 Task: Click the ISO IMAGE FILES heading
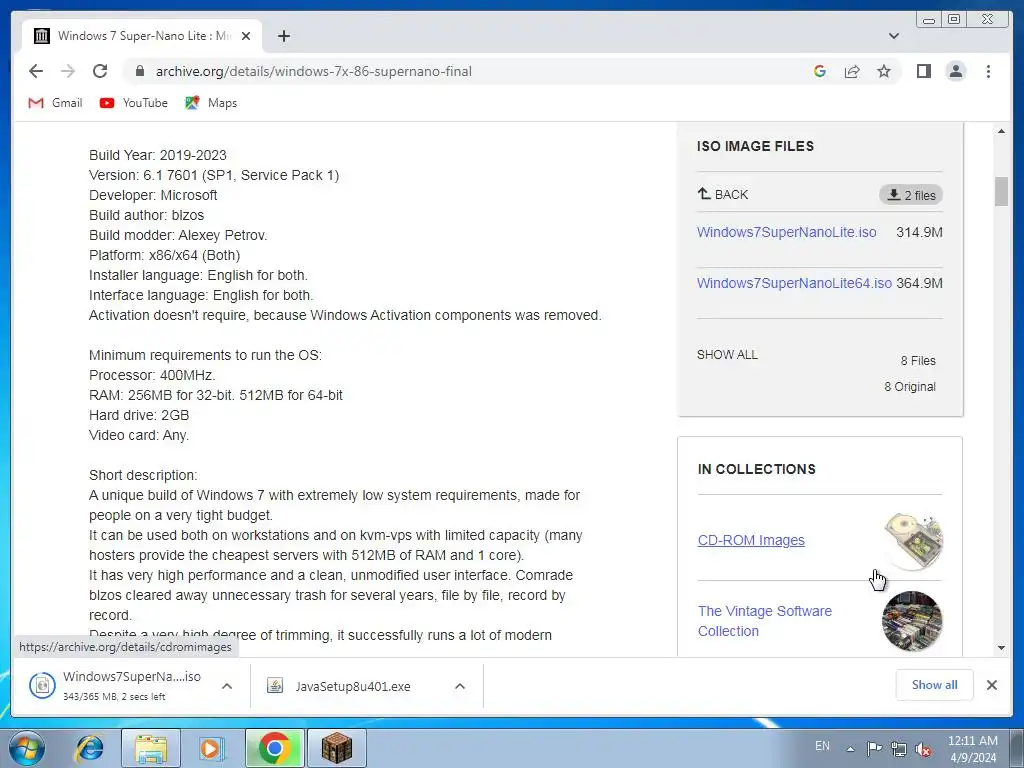pyautogui.click(x=756, y=146)
